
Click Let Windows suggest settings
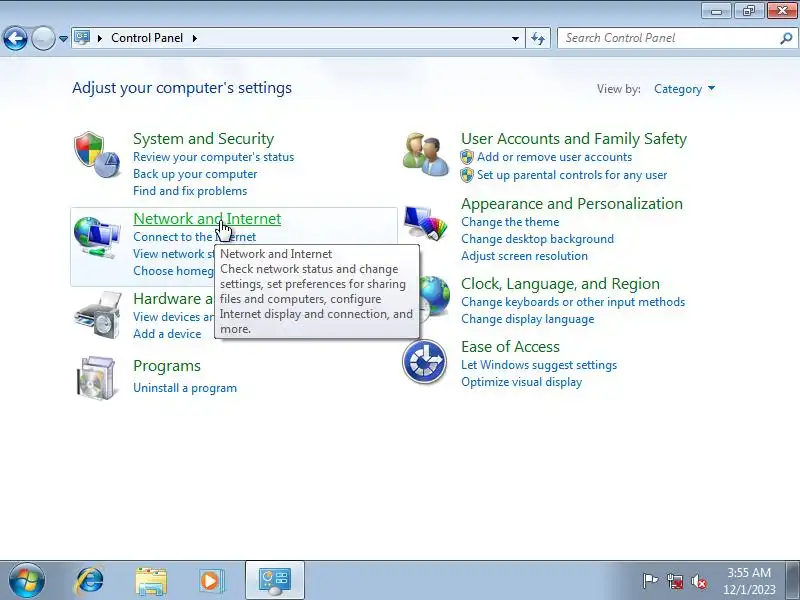click(539, 365)
